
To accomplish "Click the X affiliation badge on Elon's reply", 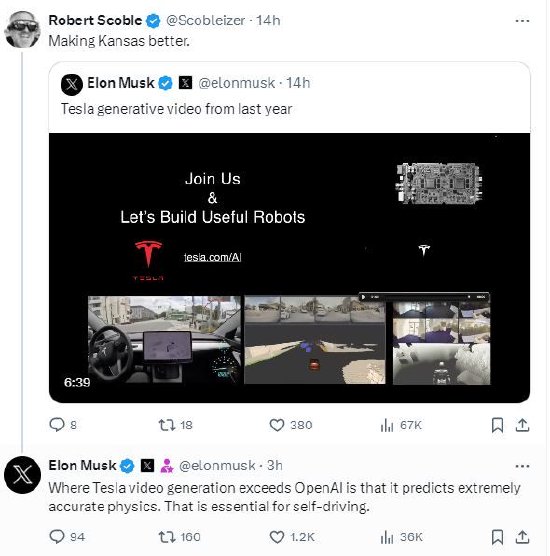I will point(148,465).
